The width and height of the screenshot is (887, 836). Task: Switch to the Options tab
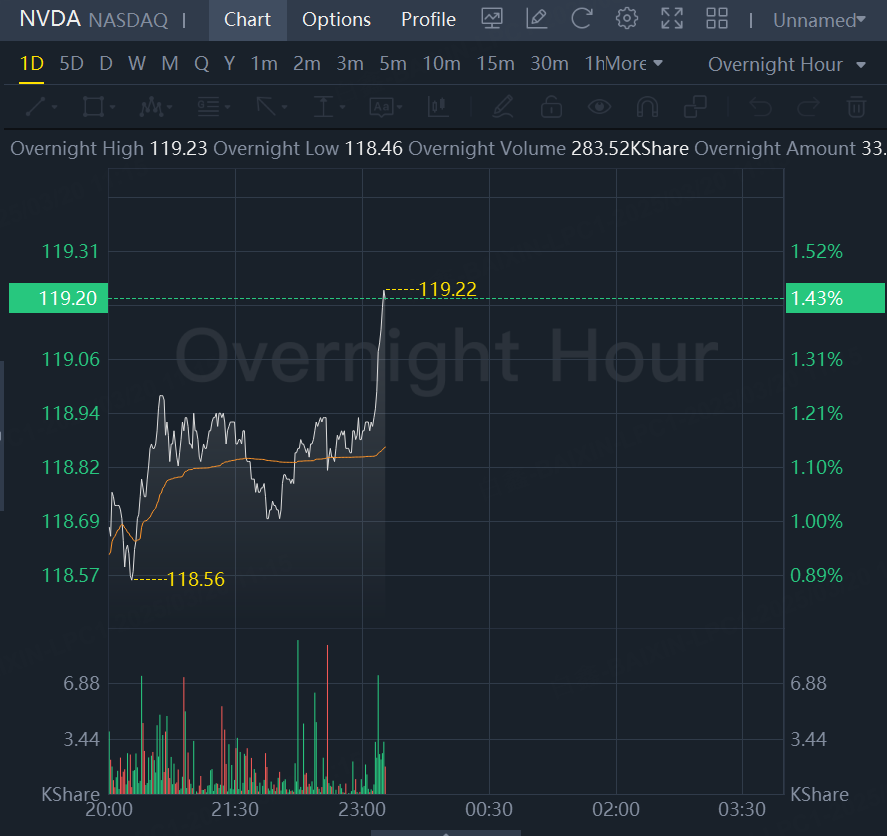pyautogui.click(x=336, y=20)
